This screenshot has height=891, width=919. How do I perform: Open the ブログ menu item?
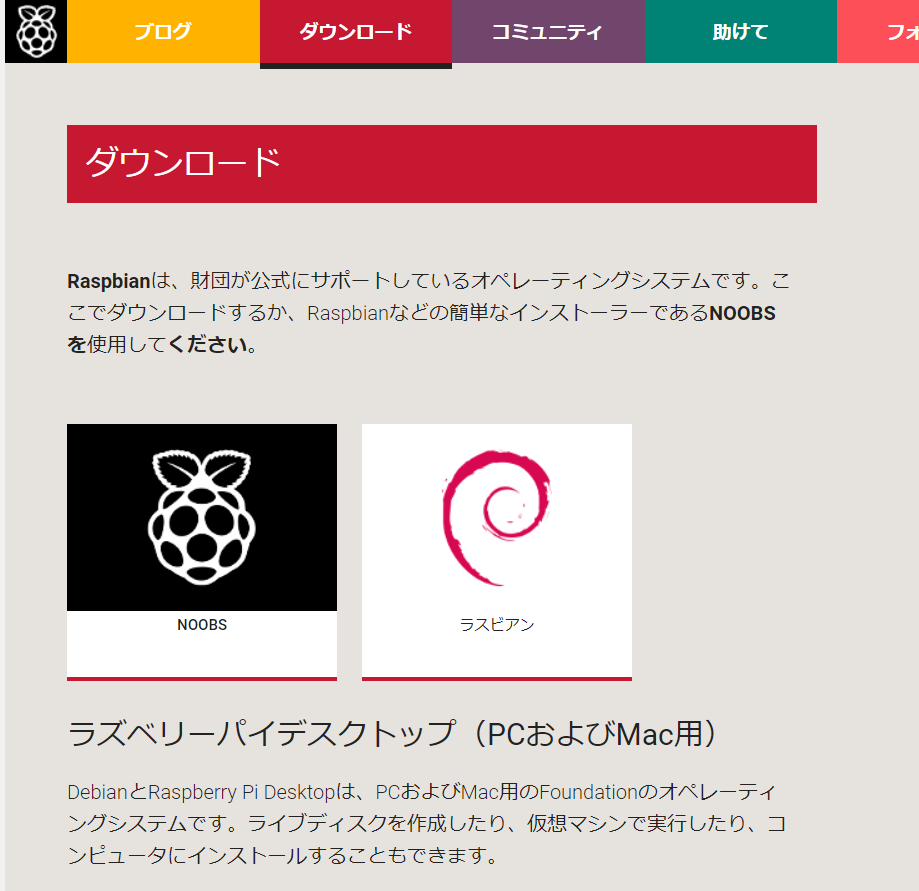162,31
